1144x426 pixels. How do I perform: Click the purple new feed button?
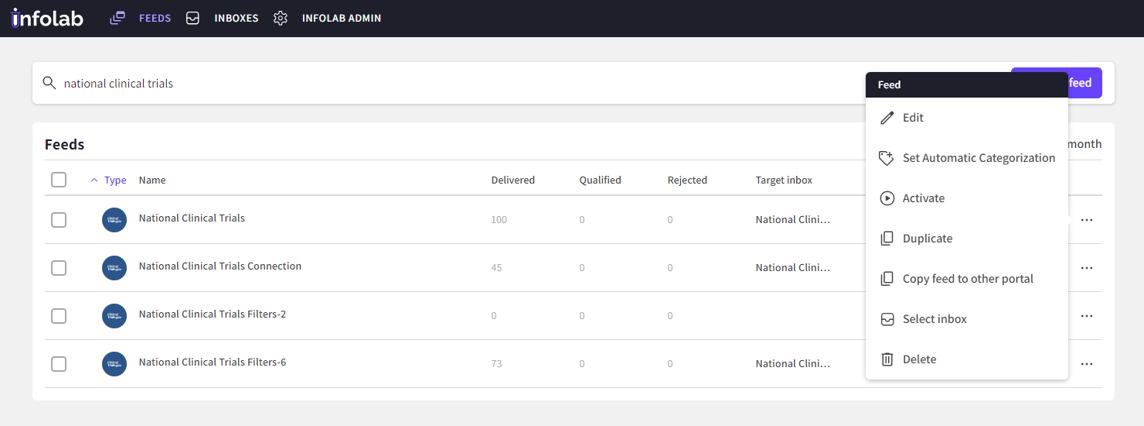(1086, 82)
